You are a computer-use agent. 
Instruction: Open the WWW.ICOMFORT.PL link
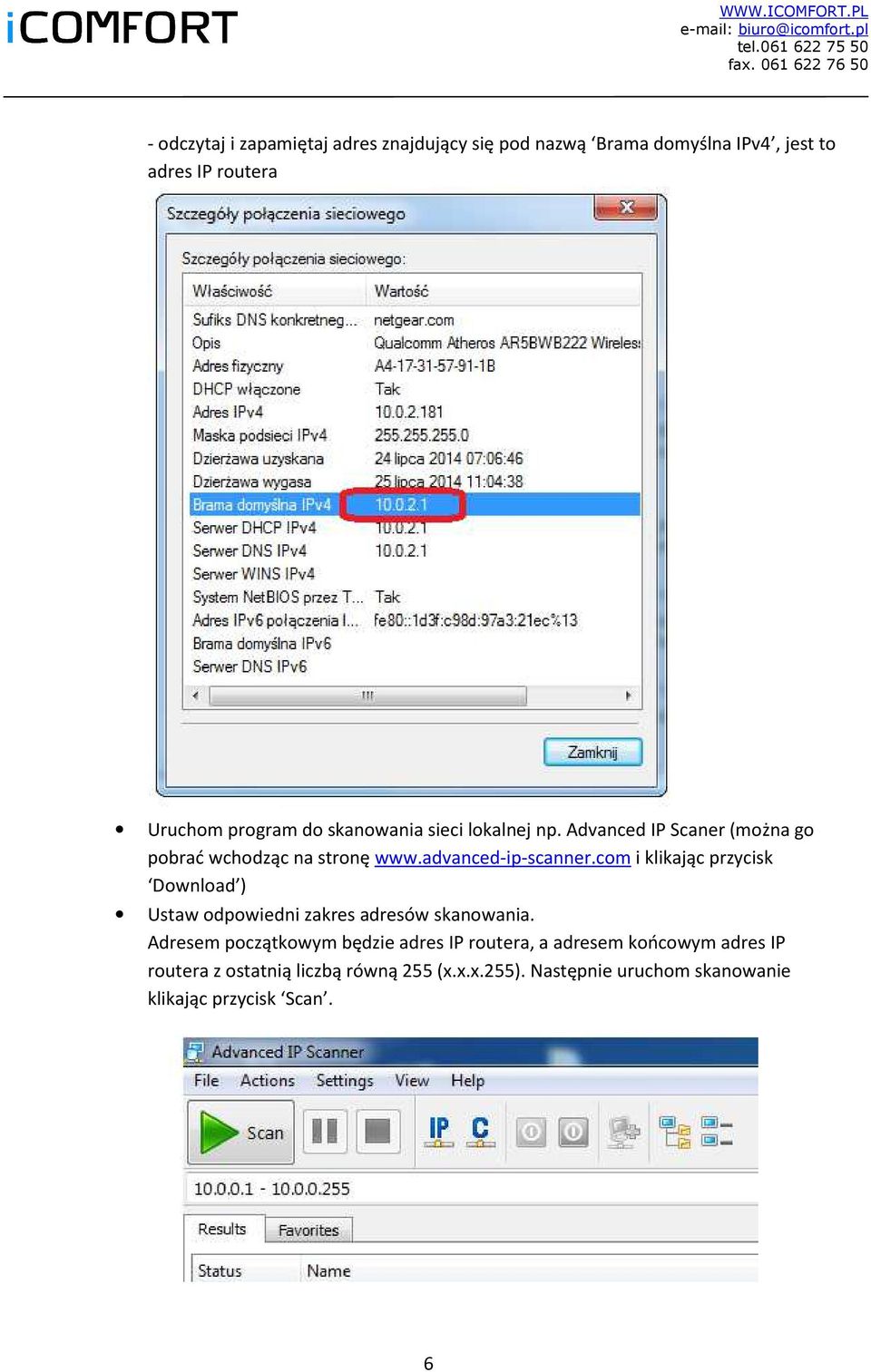pos(794,11)
